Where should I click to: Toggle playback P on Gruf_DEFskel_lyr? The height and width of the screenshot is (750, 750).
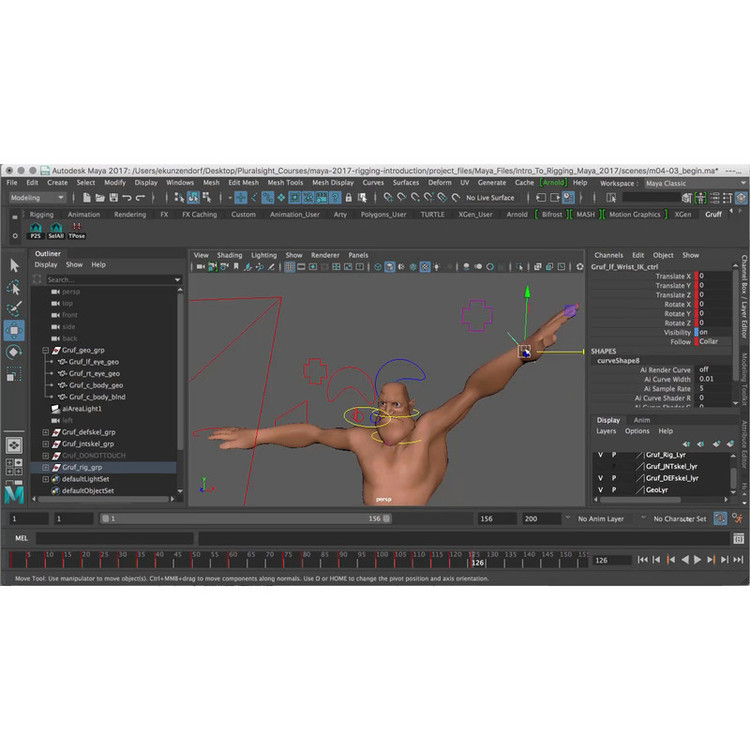[614, 478]
